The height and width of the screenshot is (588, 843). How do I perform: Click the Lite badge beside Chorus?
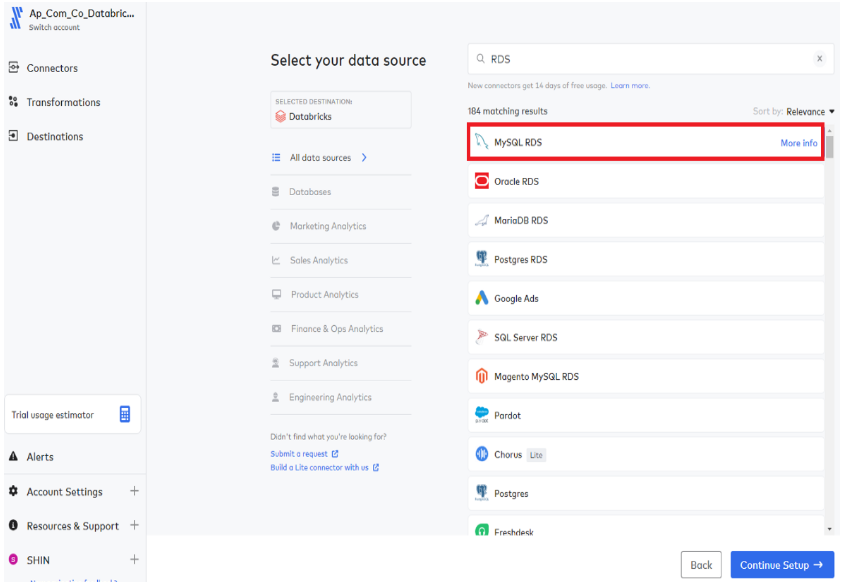536,455
